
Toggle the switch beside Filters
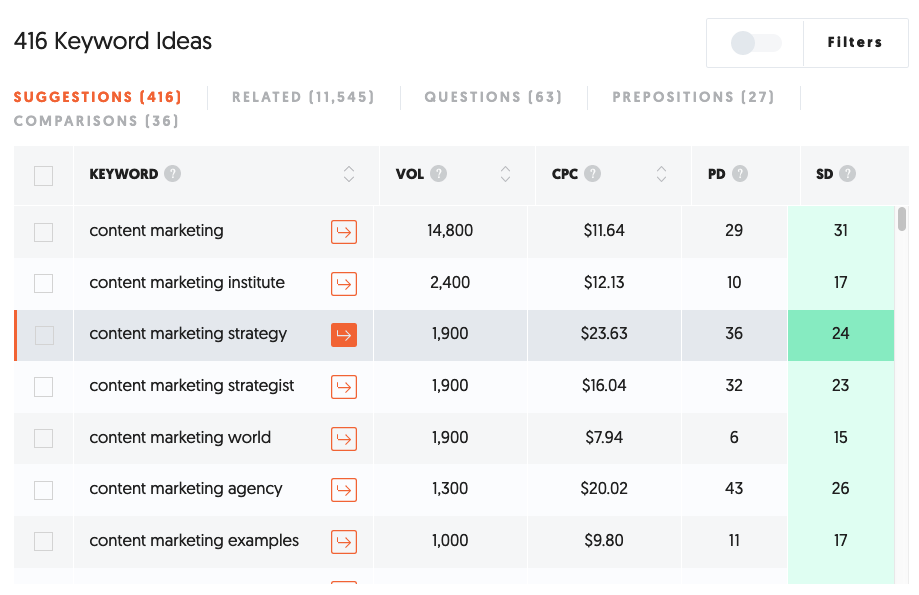tap(755, 43)
